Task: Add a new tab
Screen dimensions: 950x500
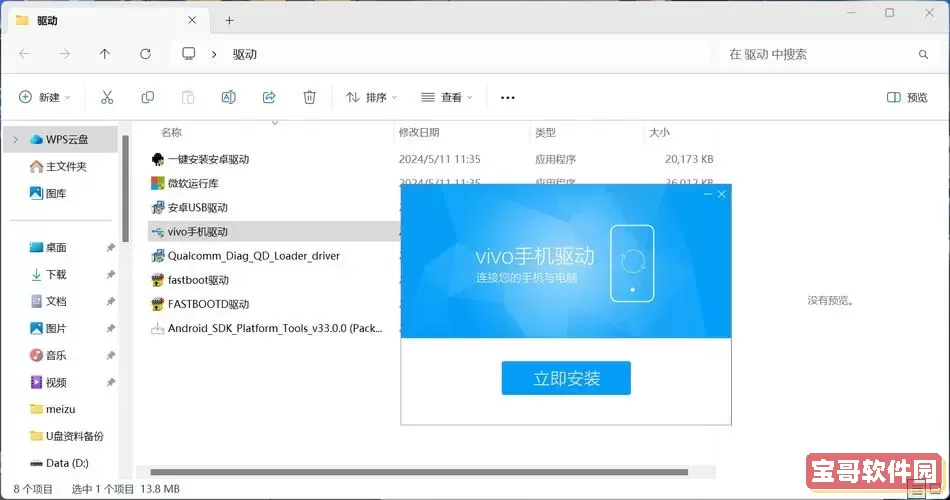Action: coord(229,21)
